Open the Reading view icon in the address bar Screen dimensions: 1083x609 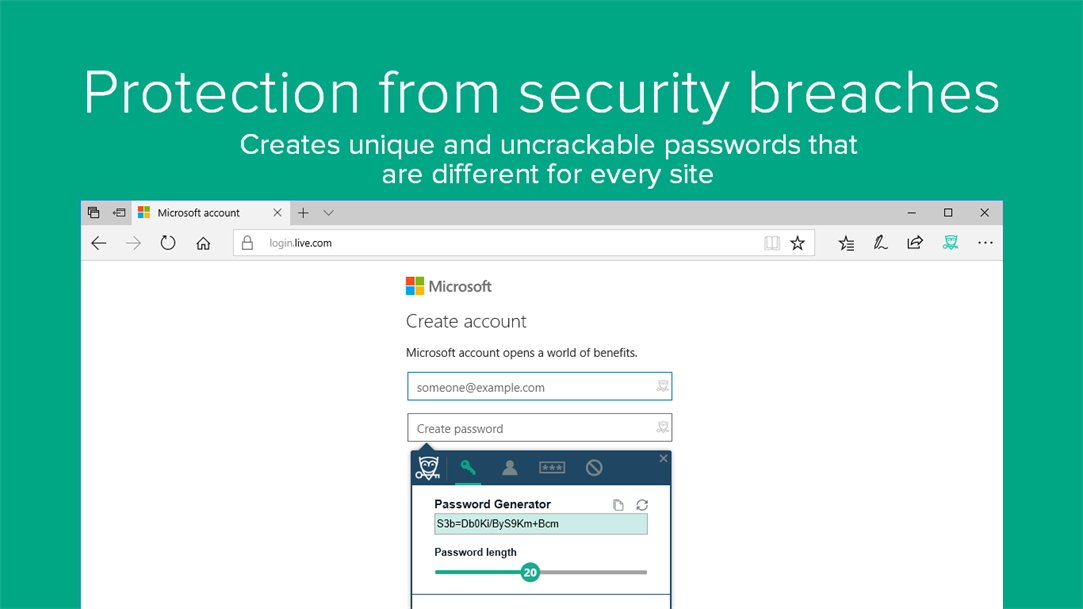pyautogui.click(x=771, y=242)
